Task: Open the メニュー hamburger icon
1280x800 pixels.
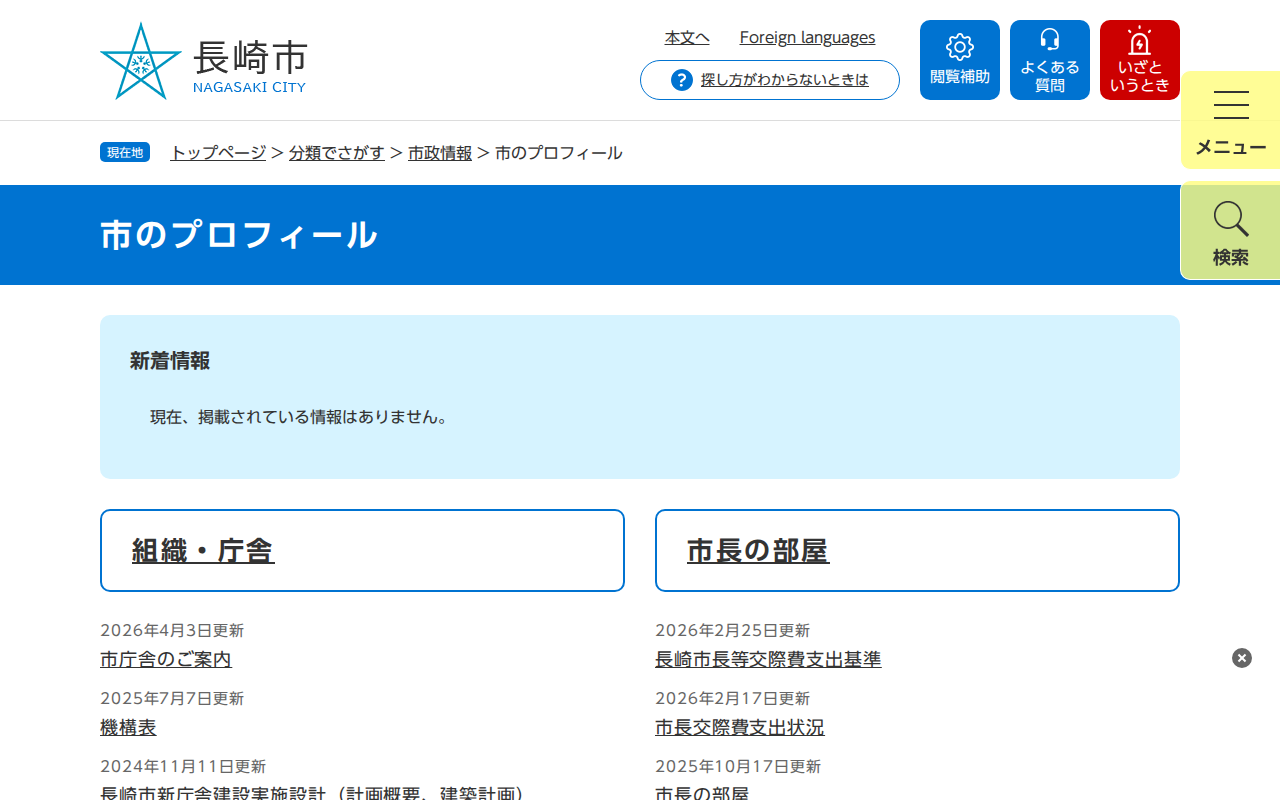Action: 1229,118
